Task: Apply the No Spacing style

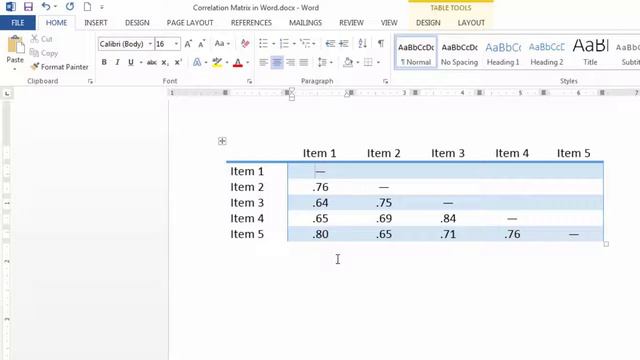Action: [x=459, y=52]
